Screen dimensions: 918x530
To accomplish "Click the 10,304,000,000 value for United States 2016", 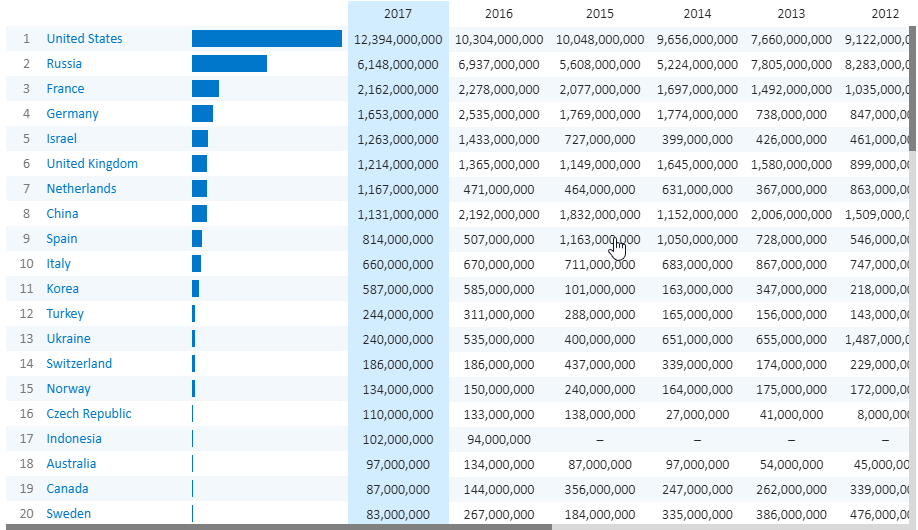I will tap(499, 40).
